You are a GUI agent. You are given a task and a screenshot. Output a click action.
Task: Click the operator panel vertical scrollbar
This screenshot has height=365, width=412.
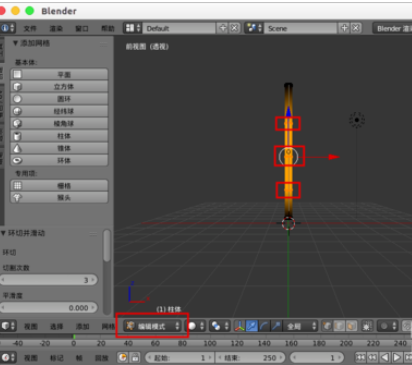107,246
